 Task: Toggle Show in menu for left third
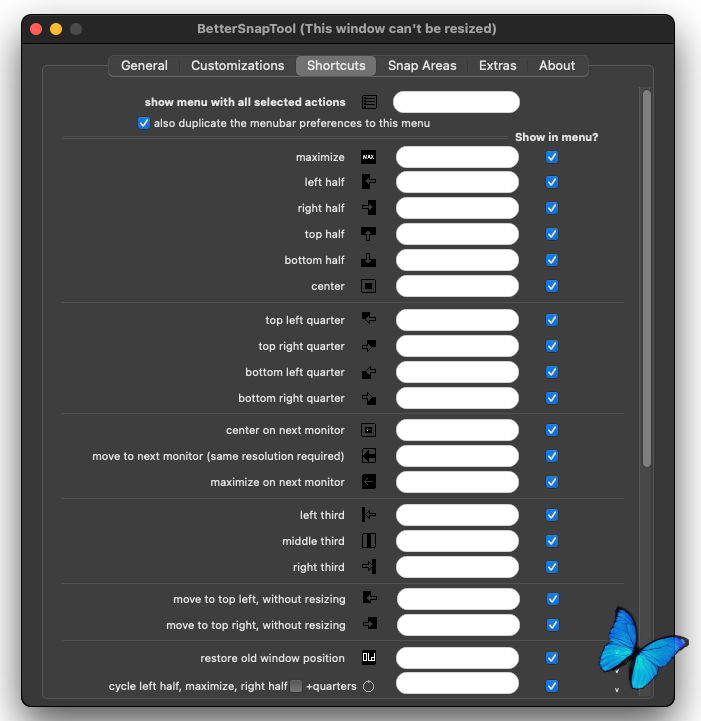click(552, 515)
